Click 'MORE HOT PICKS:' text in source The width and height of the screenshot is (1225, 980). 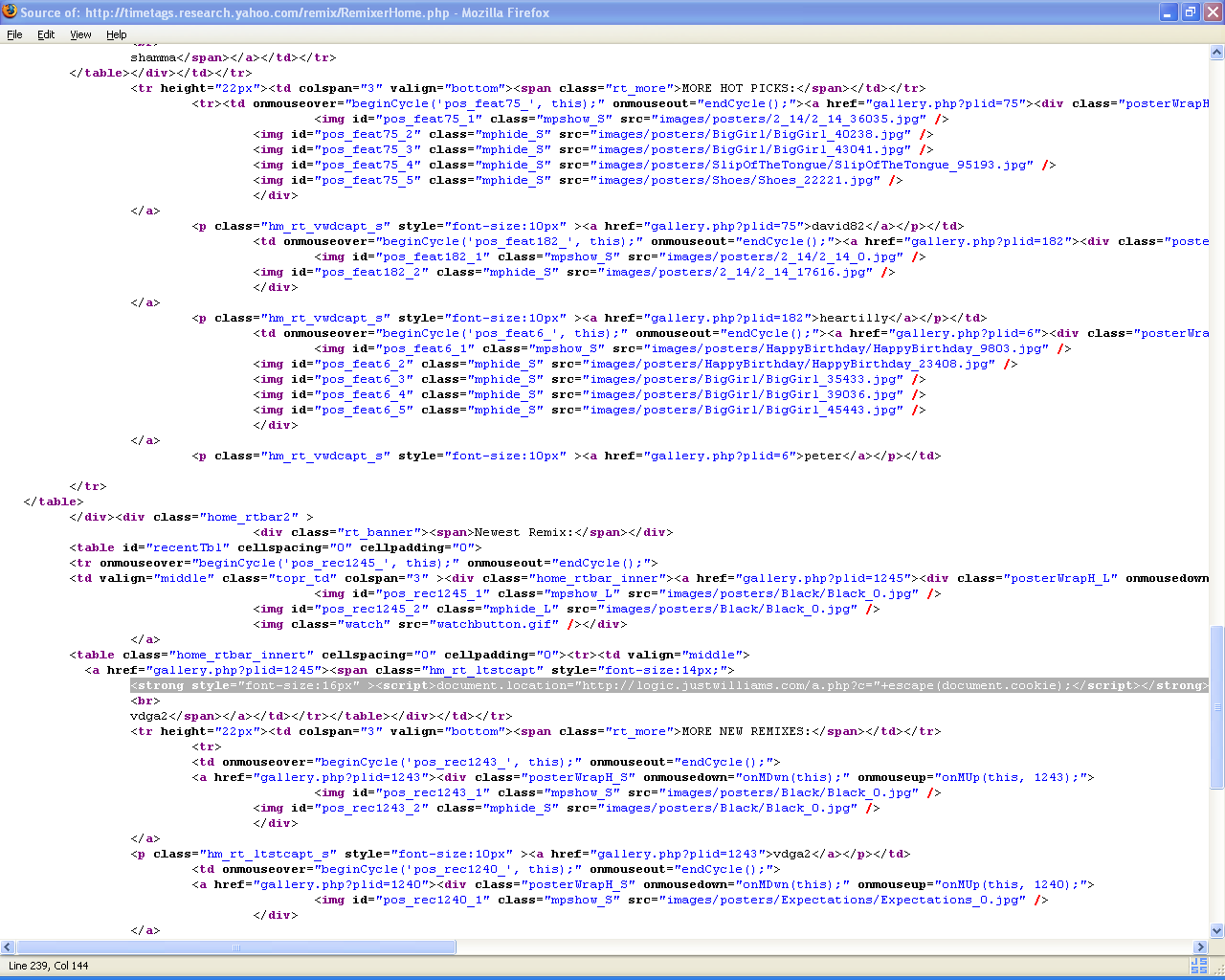pos(739,88)
